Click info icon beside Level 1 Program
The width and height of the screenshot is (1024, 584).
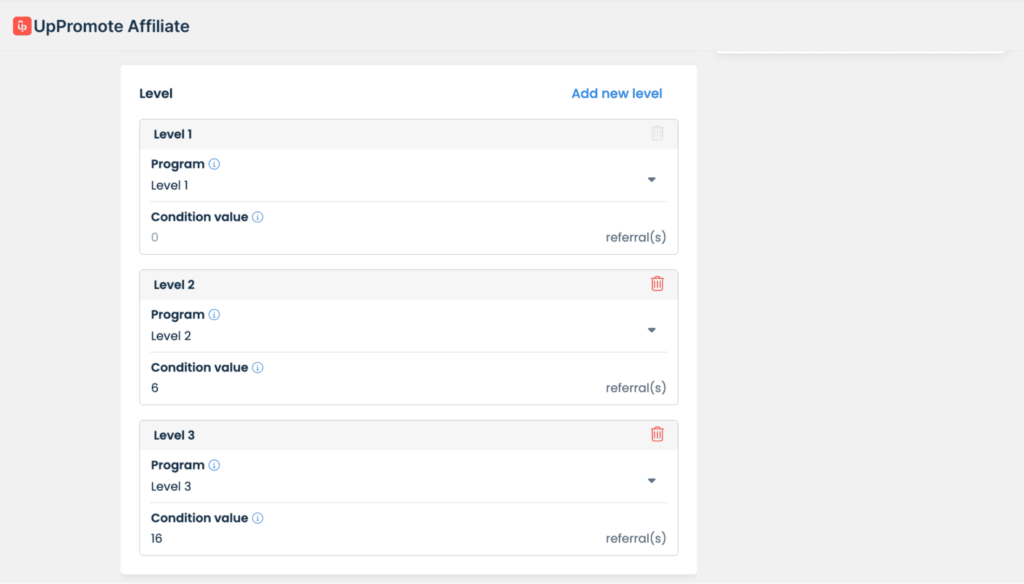(x=214, y=164)
